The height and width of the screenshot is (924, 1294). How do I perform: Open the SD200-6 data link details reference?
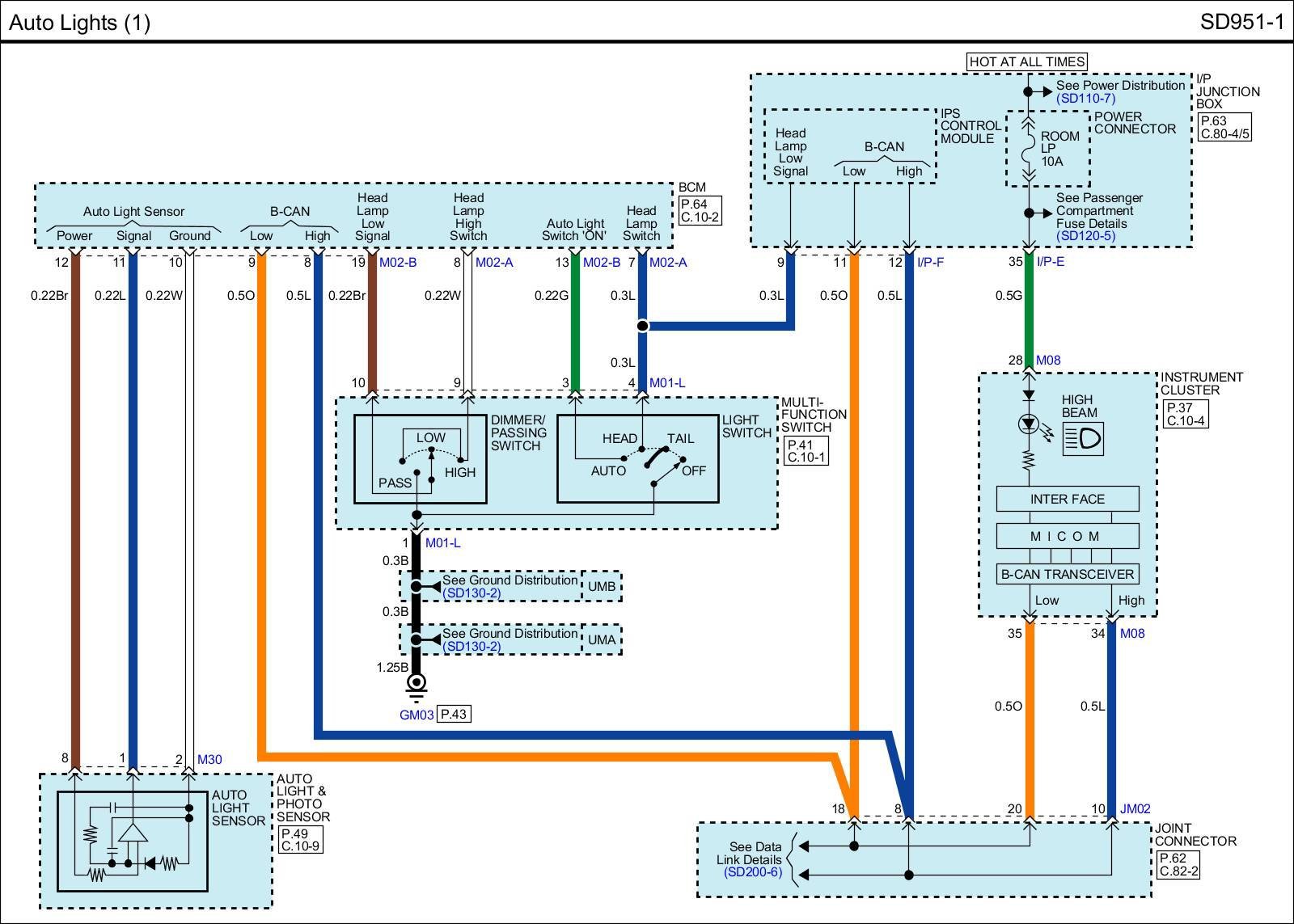752,872
